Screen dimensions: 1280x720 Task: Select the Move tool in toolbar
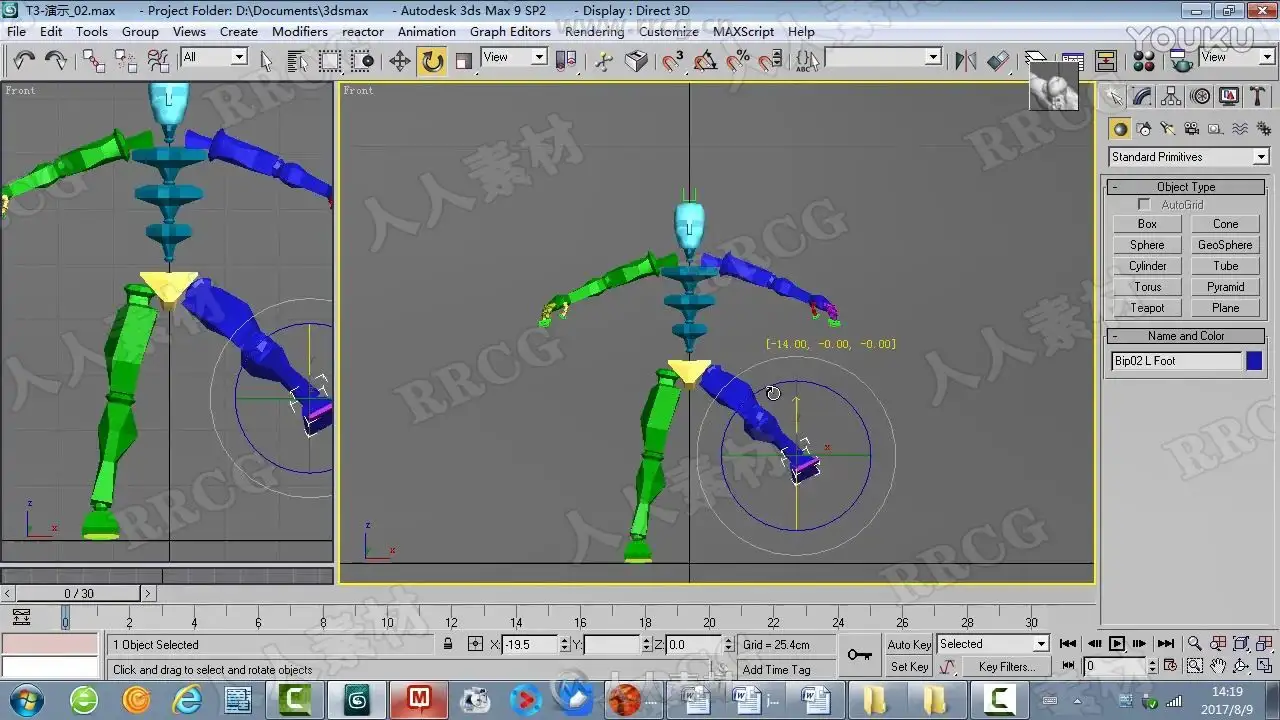(x=400, y=61)
